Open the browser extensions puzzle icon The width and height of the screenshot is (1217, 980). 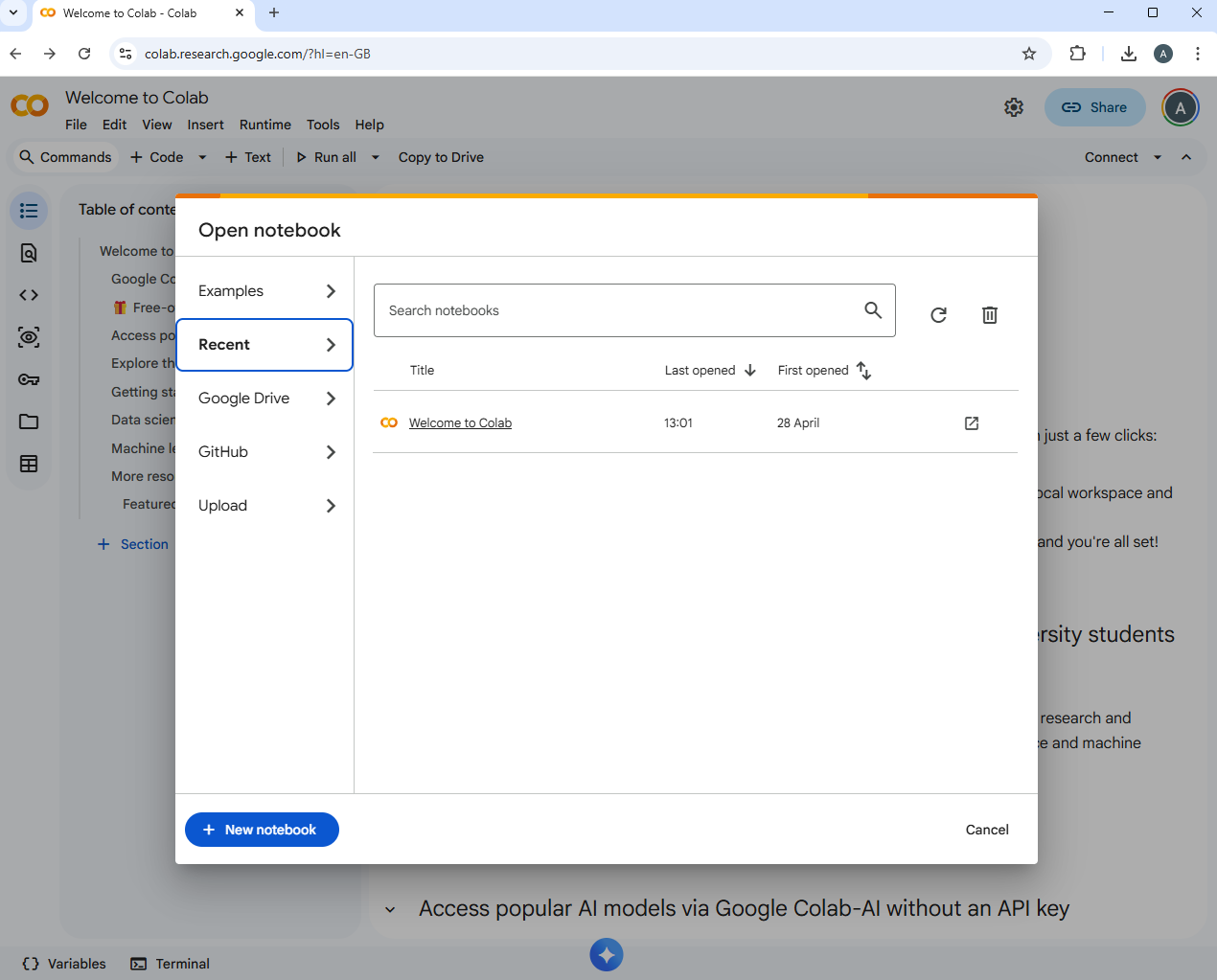[1077, 54]
